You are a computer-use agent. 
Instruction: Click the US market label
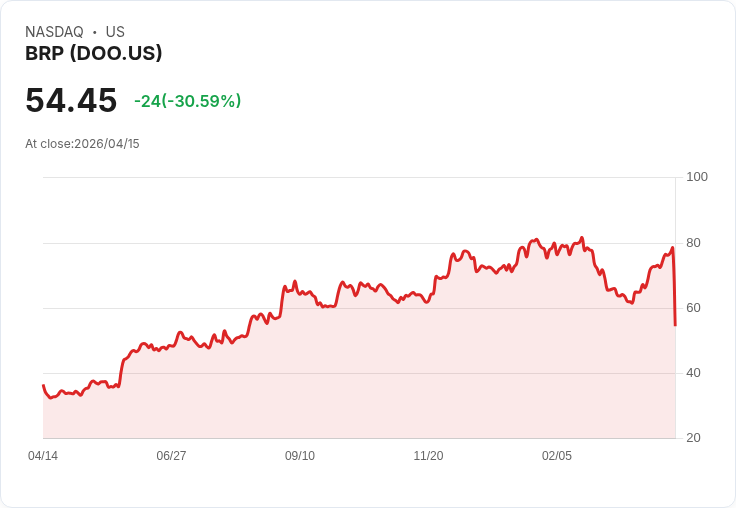(115, 32)
